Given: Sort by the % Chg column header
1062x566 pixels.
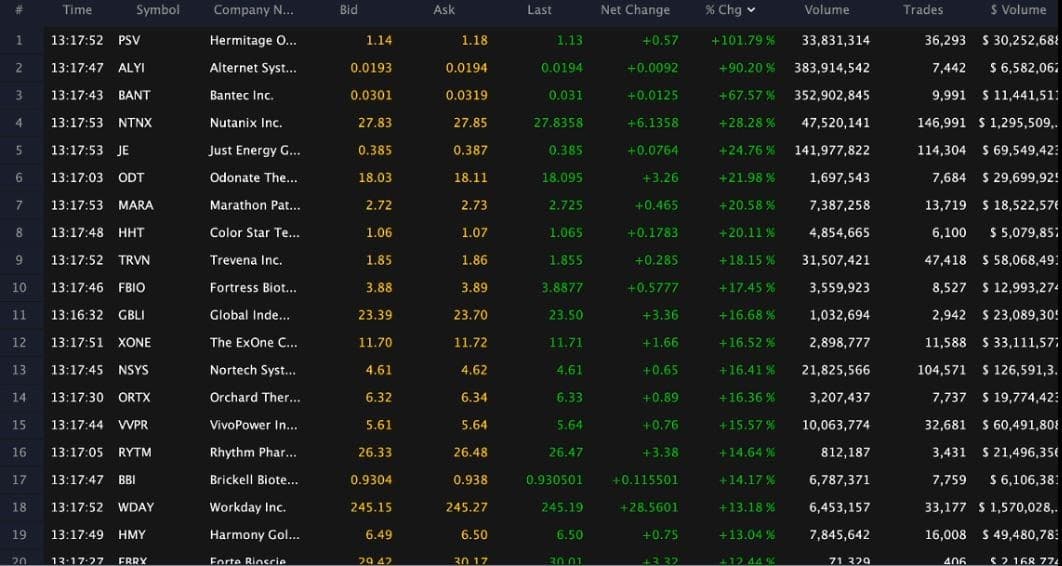Looking at the screenshot, I should click(730, 10).
